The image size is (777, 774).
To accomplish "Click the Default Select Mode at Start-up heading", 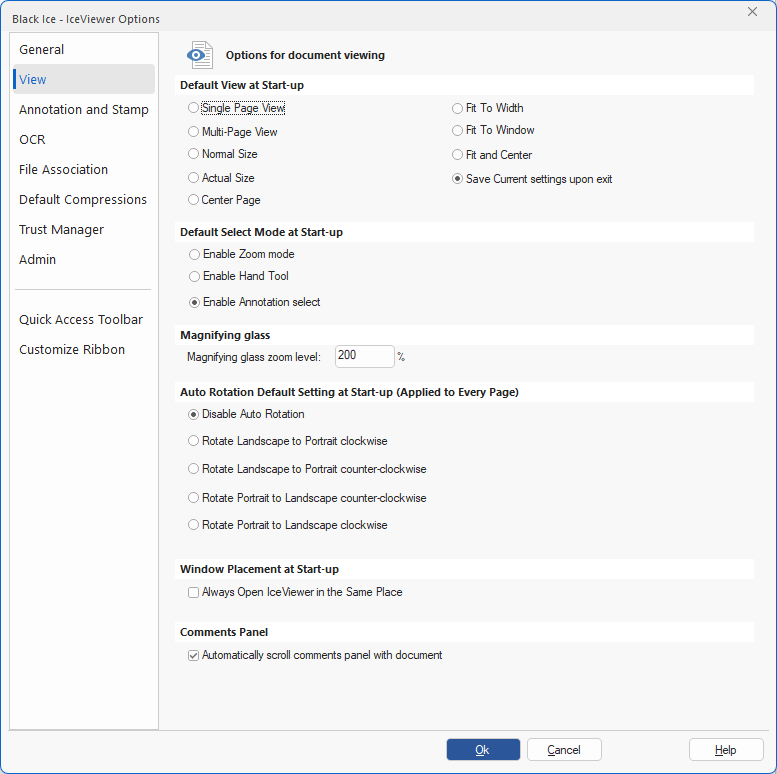I will [x=261, y=232].
